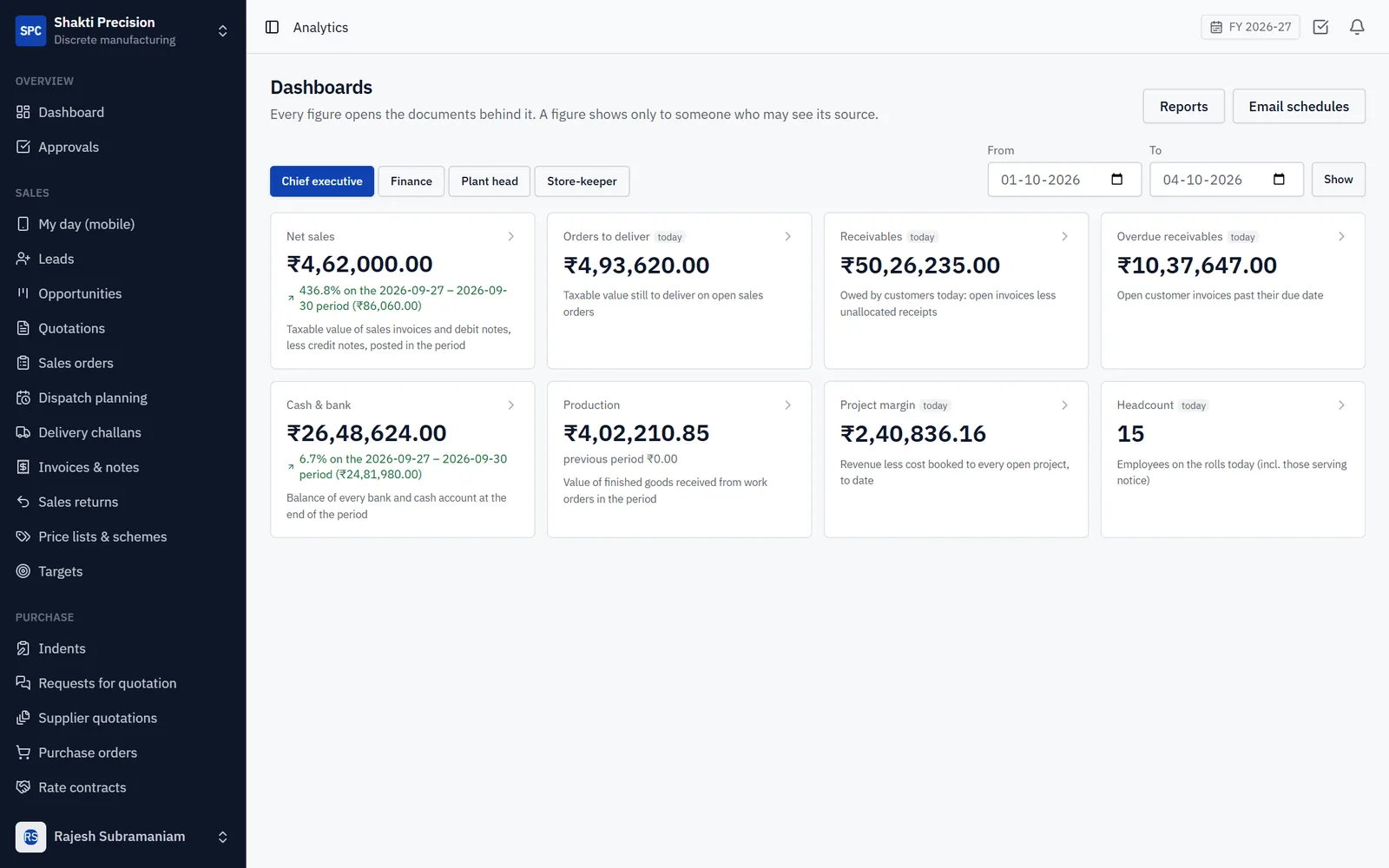Click the Reports button
Image resolution: width=1389 pixels, height=868 pixels.
[1183, 106]
